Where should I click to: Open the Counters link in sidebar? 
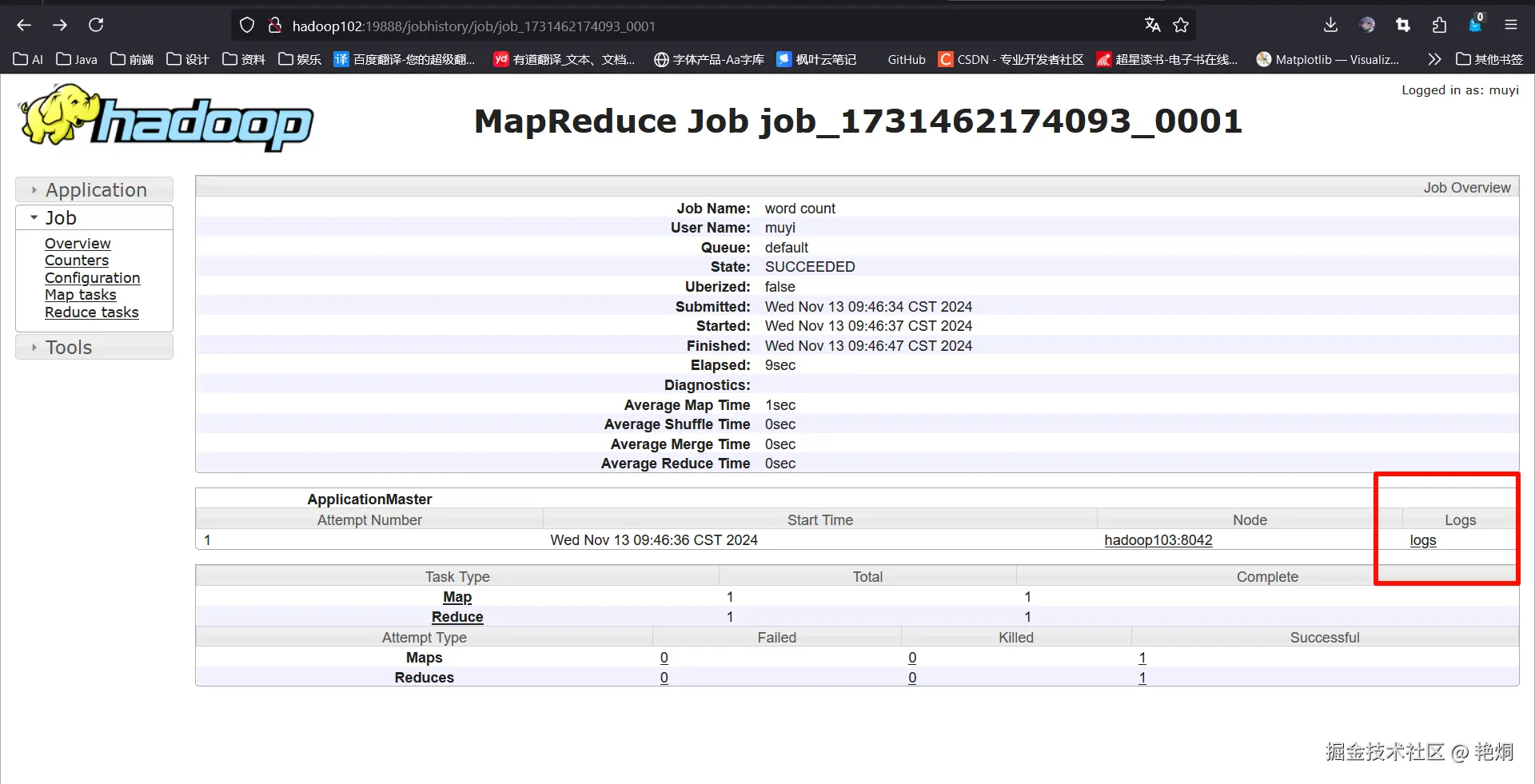pos(77,261)
